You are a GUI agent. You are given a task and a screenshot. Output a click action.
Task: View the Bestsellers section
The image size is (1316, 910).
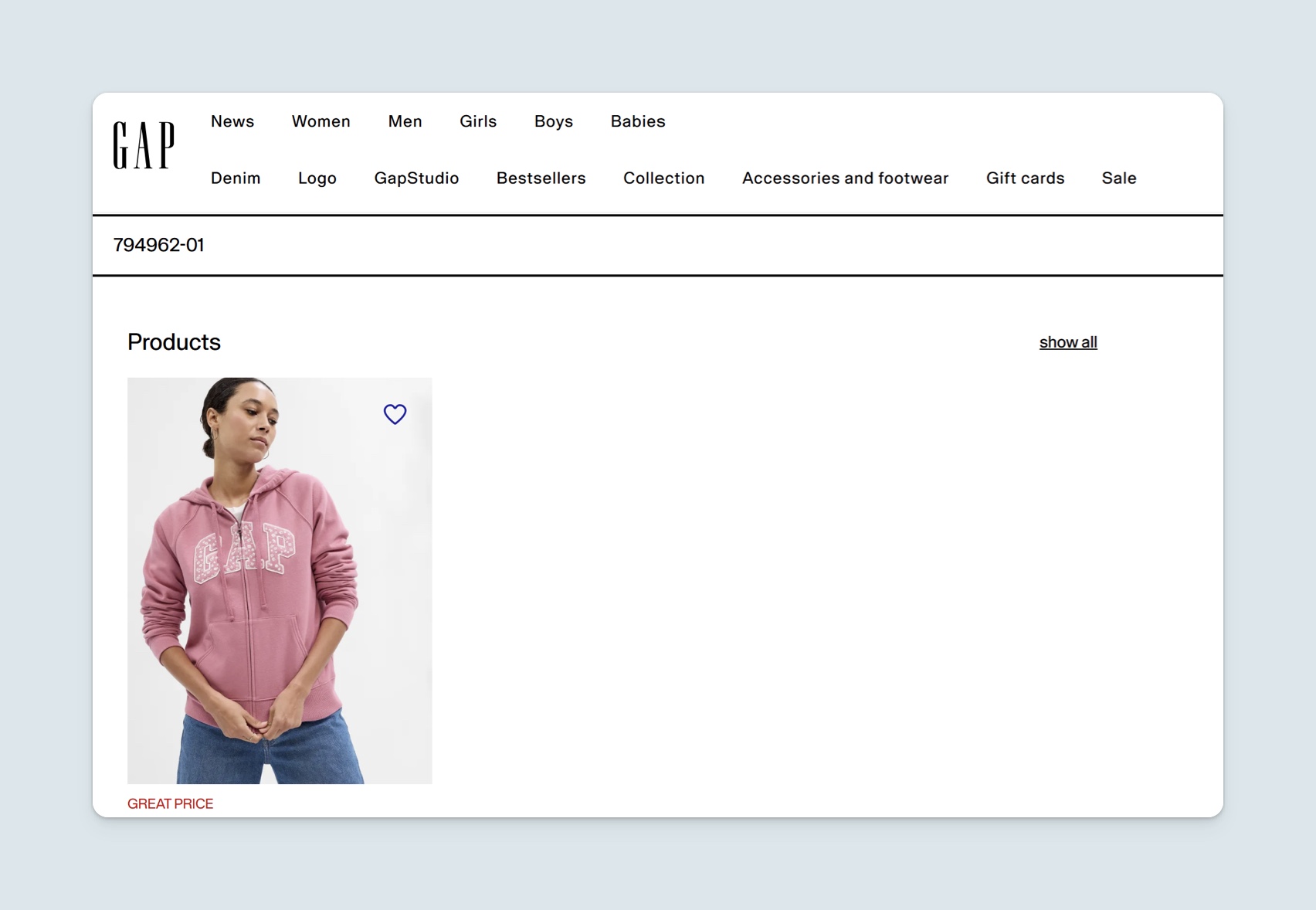click(x=541, y=178)
